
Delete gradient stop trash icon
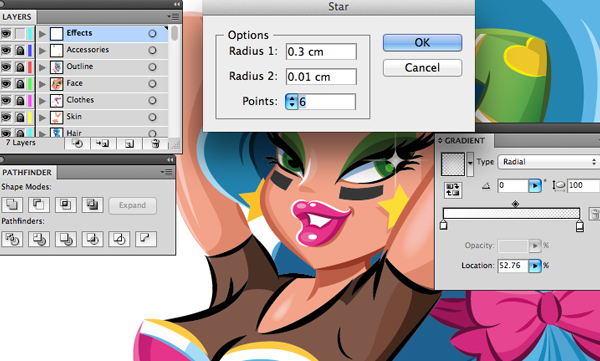[595, 214]
